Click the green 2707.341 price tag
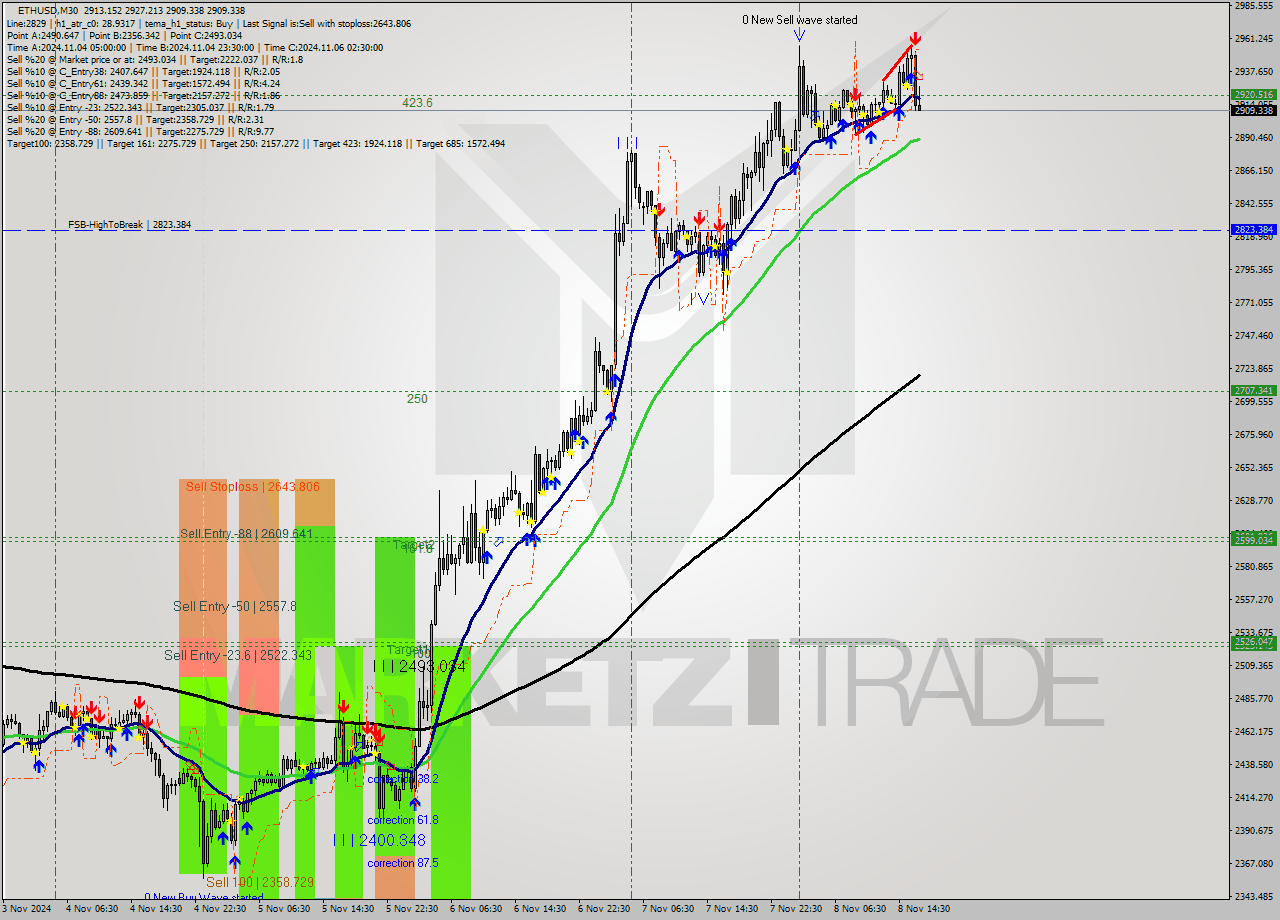This screenshot has width=1280, height=920. [1254, 391]
